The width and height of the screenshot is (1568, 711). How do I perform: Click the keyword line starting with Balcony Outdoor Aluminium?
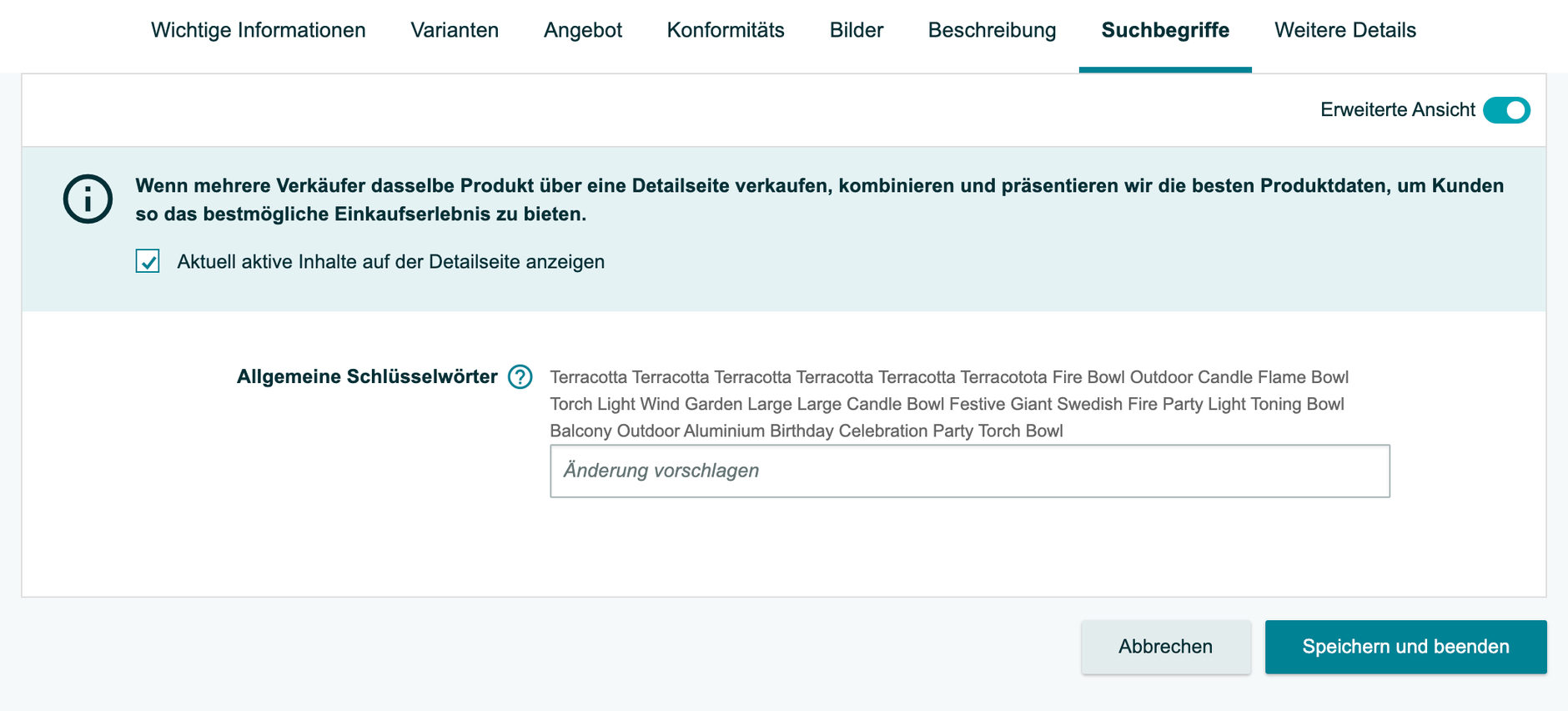[807, 431]
